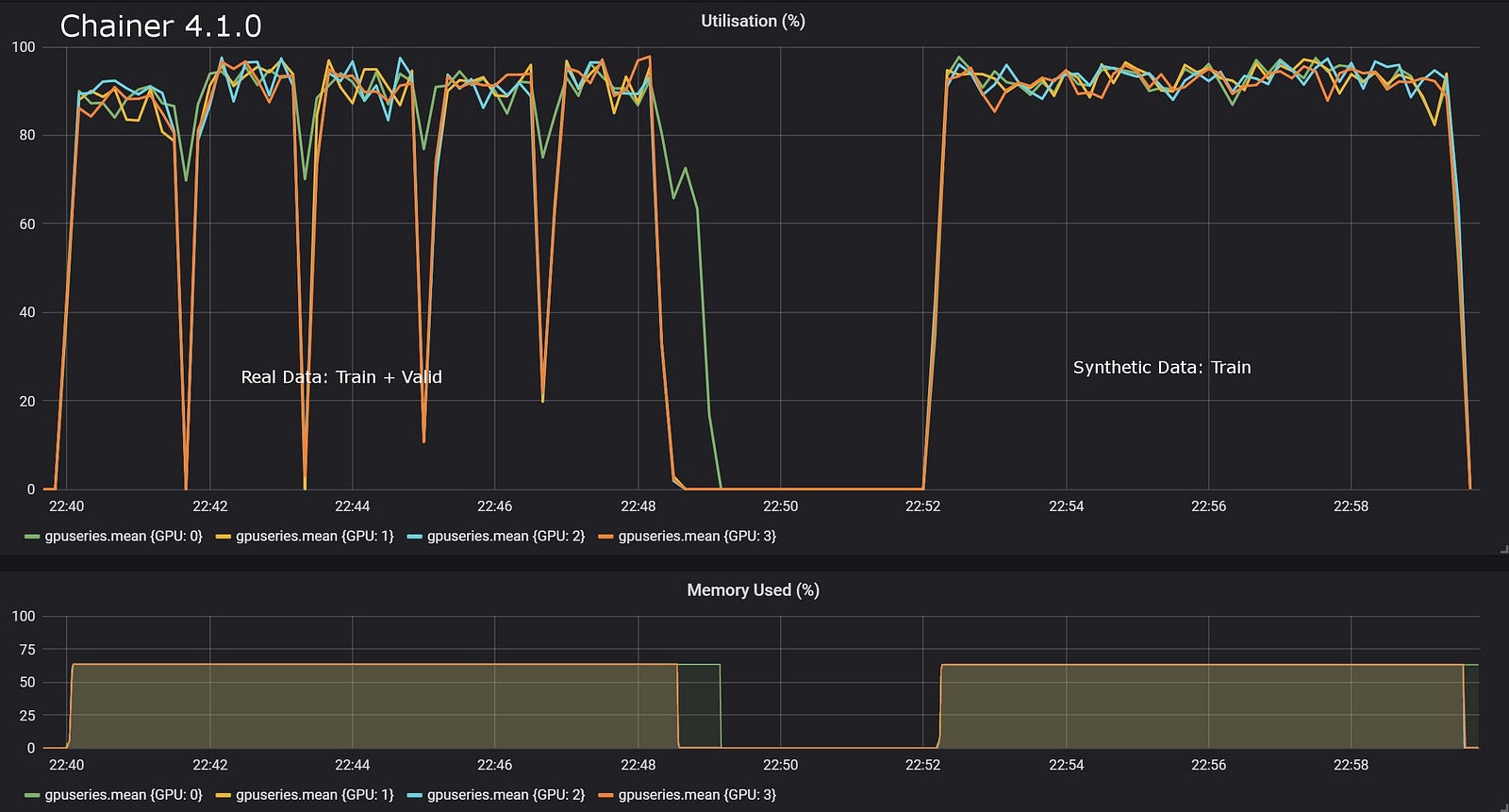Click the 22:54 time label under Utilisation chart
1509x812 pixels.
click(x=1066, y=506)
